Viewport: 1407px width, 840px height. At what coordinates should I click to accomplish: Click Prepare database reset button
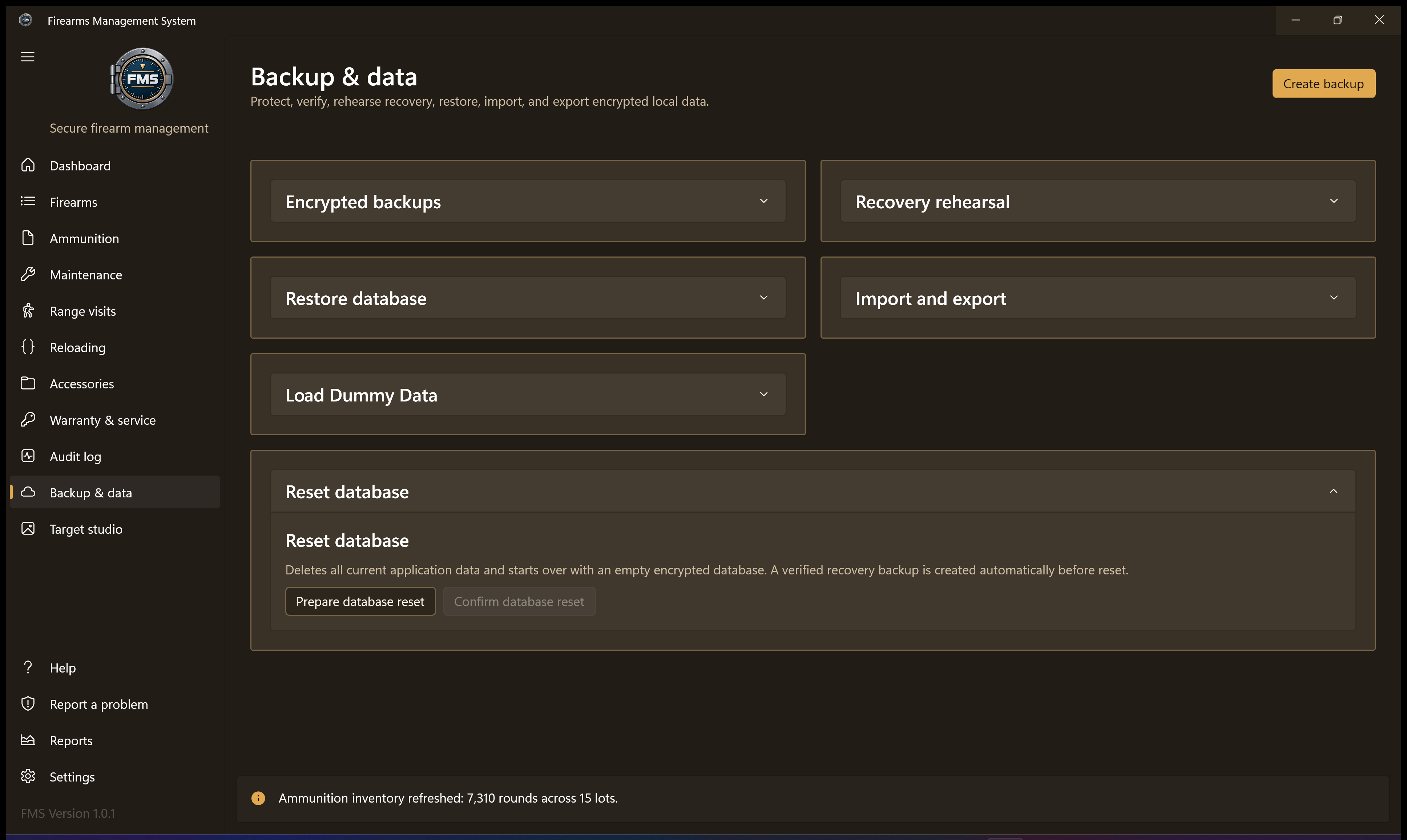pyautogui.click(x=360, y=601)
